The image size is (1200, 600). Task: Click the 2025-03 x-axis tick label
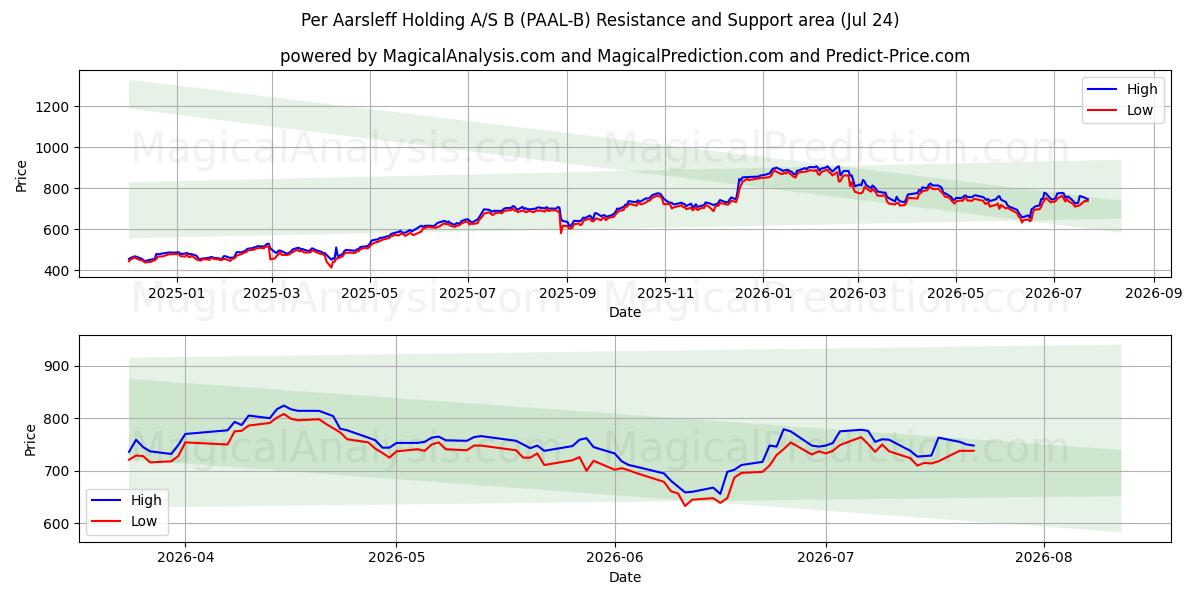pos(272,293)
